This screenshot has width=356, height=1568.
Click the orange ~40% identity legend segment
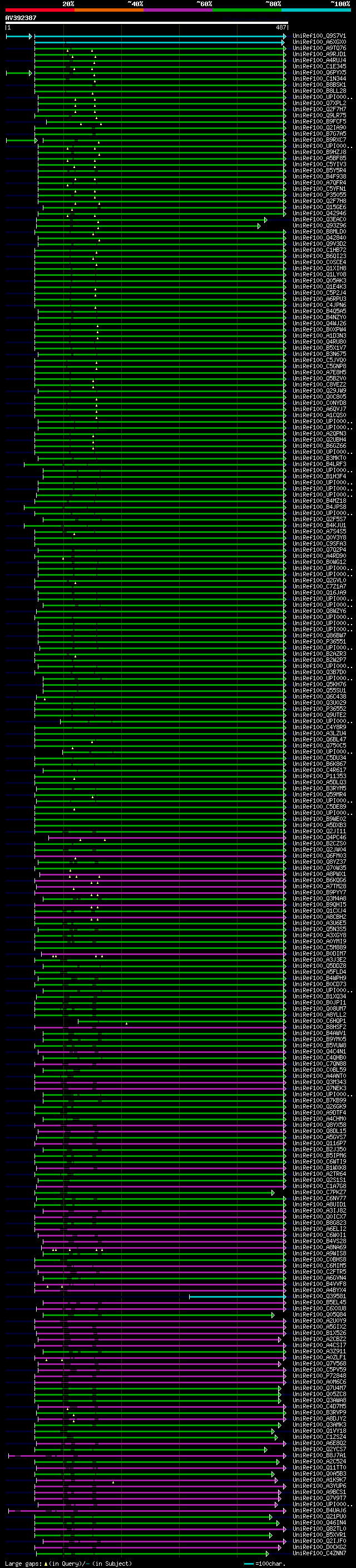coord(109,10)
